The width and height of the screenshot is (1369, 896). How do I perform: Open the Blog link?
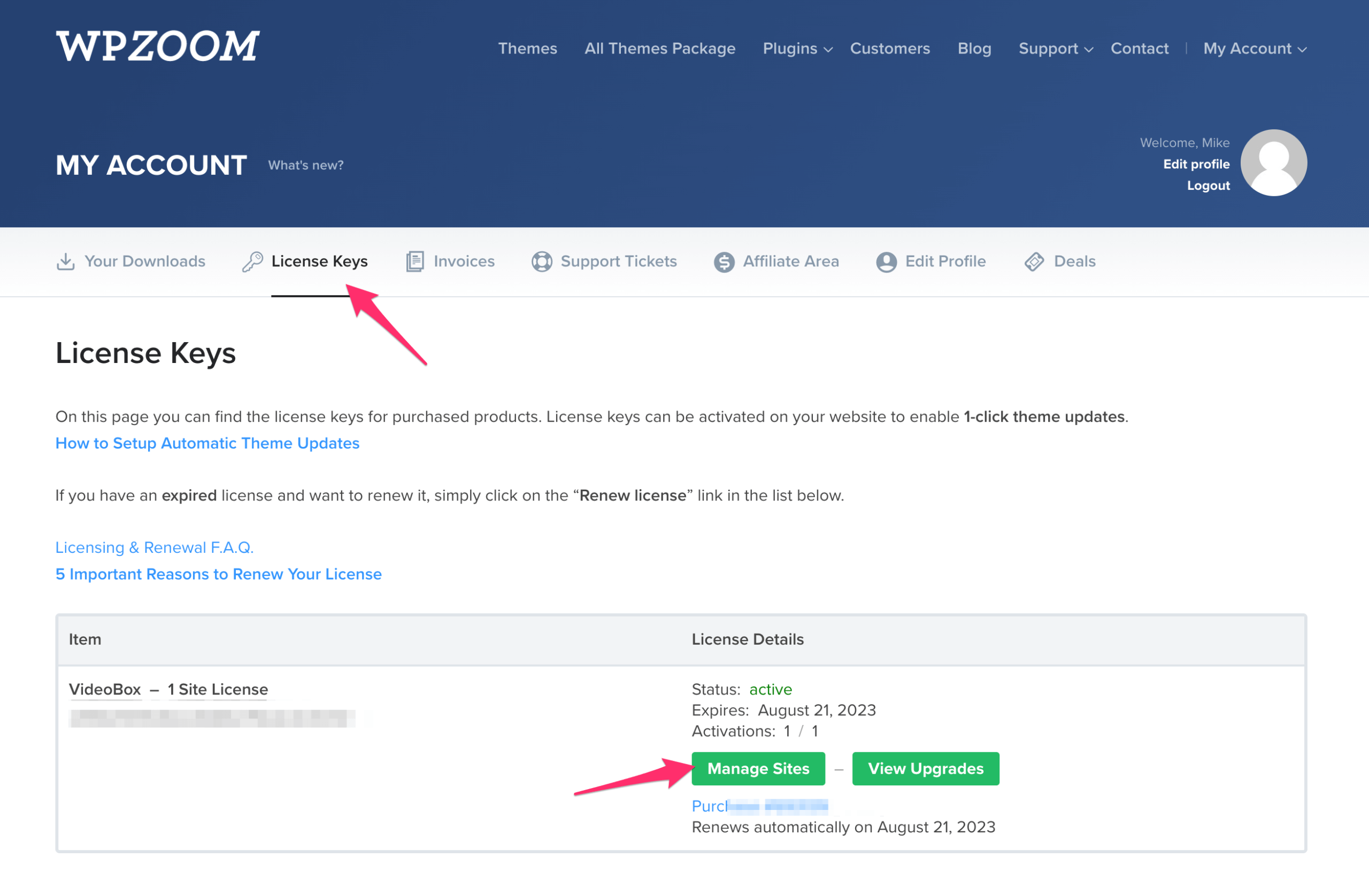pyautogui.click(x=974, y=48)
